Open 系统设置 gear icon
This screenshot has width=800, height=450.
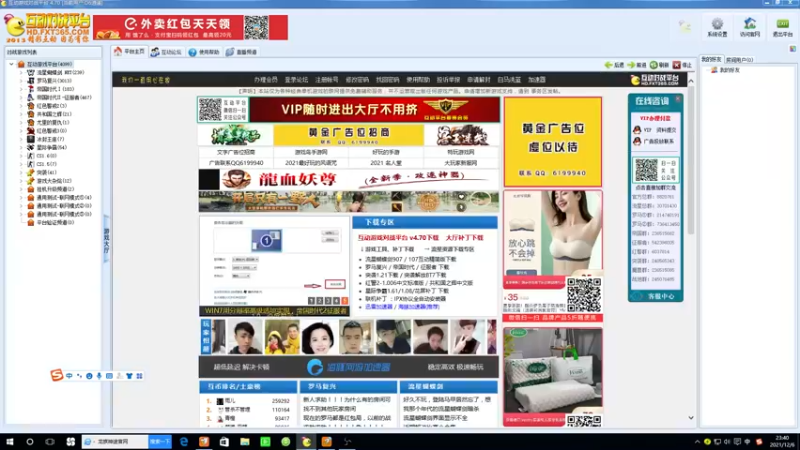[717, 24]
